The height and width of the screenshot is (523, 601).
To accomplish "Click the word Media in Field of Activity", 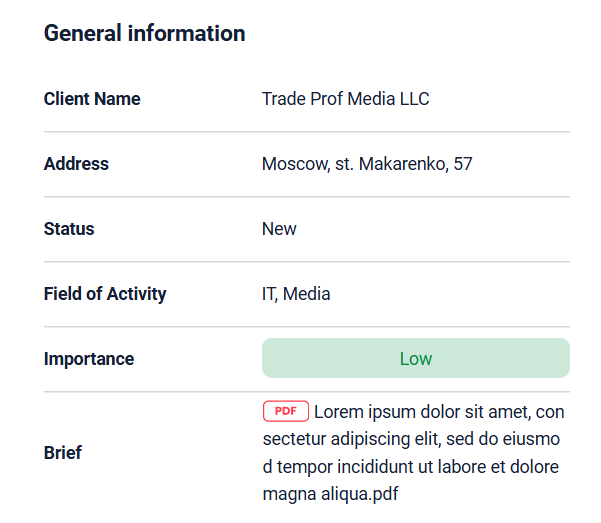I will pos(306,294).
